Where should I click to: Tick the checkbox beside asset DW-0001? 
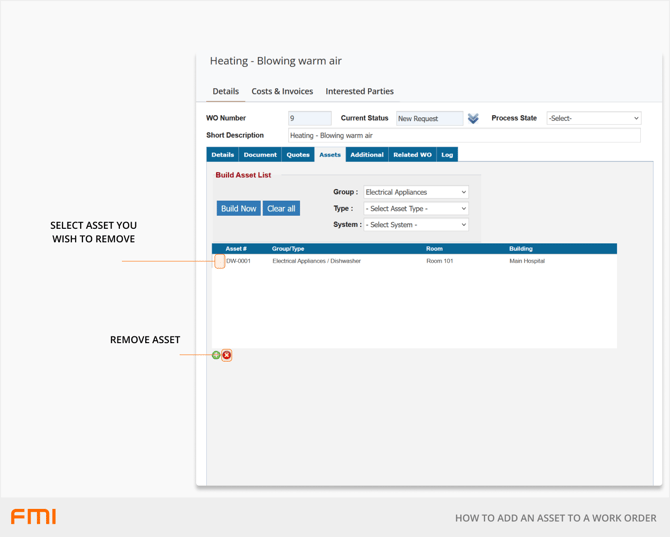[x=220, y=261]
